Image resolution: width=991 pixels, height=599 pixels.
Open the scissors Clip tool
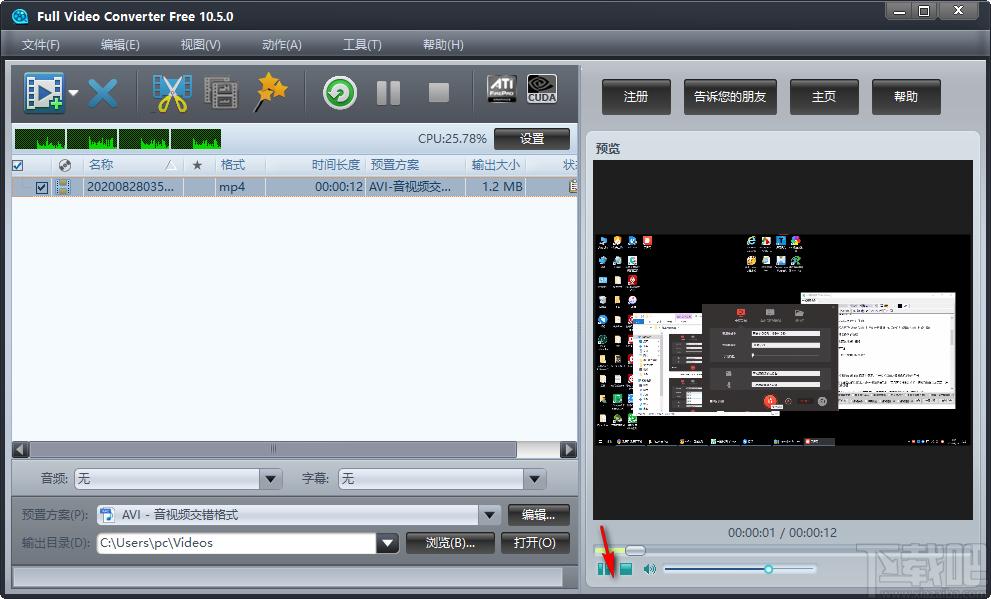pos(172,93)
